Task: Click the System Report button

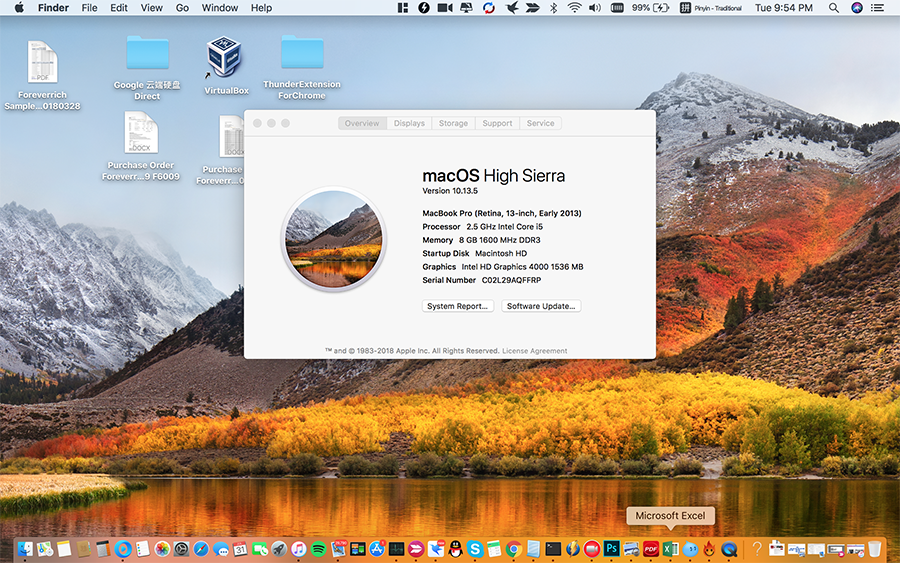Action: [x=457, y=306]
